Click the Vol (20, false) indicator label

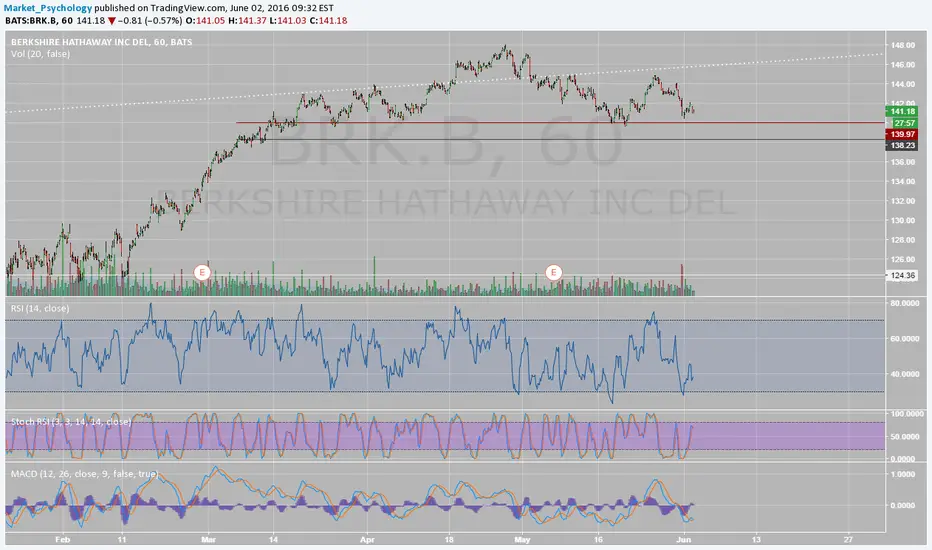(40, 54)
